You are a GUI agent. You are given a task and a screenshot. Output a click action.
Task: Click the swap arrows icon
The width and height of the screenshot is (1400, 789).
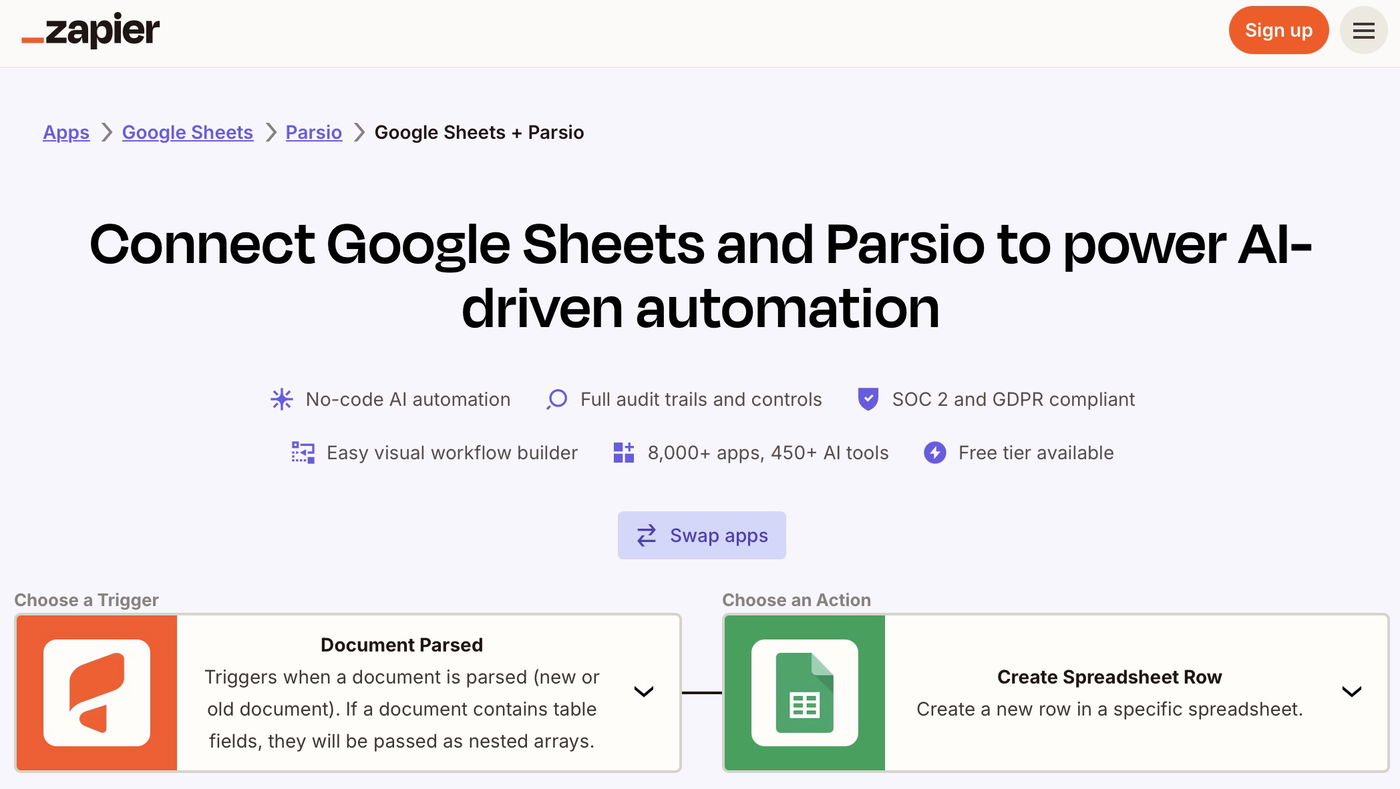[x=647, y=535]
